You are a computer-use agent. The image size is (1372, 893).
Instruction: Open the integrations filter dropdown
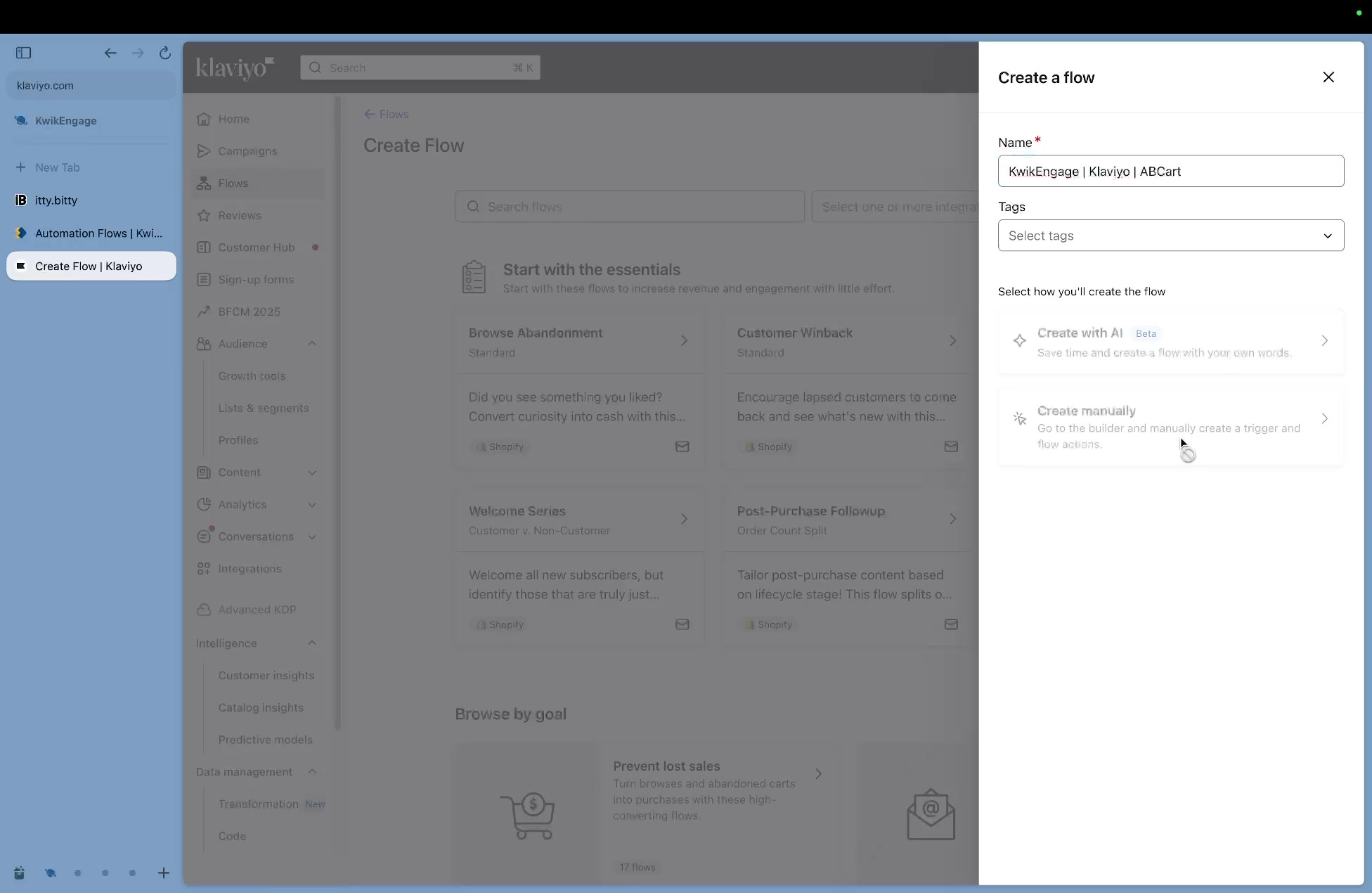click(x=895, y=207)
